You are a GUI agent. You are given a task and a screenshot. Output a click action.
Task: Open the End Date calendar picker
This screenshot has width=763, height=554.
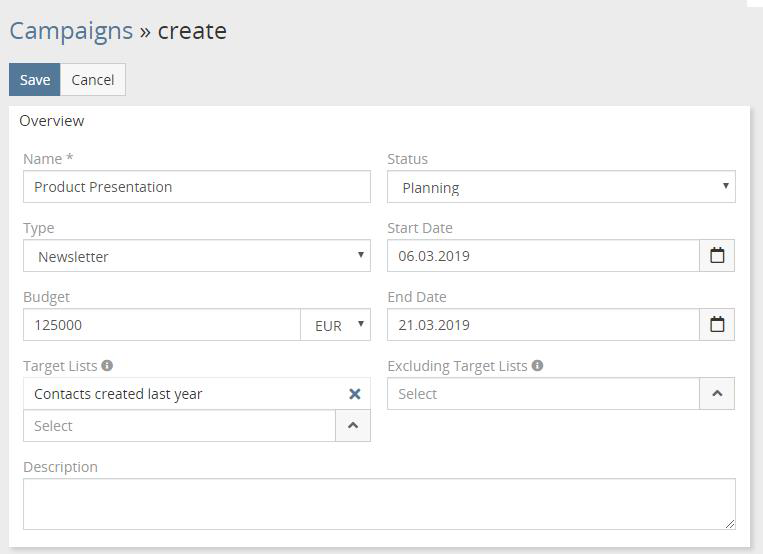pos(717,325)
